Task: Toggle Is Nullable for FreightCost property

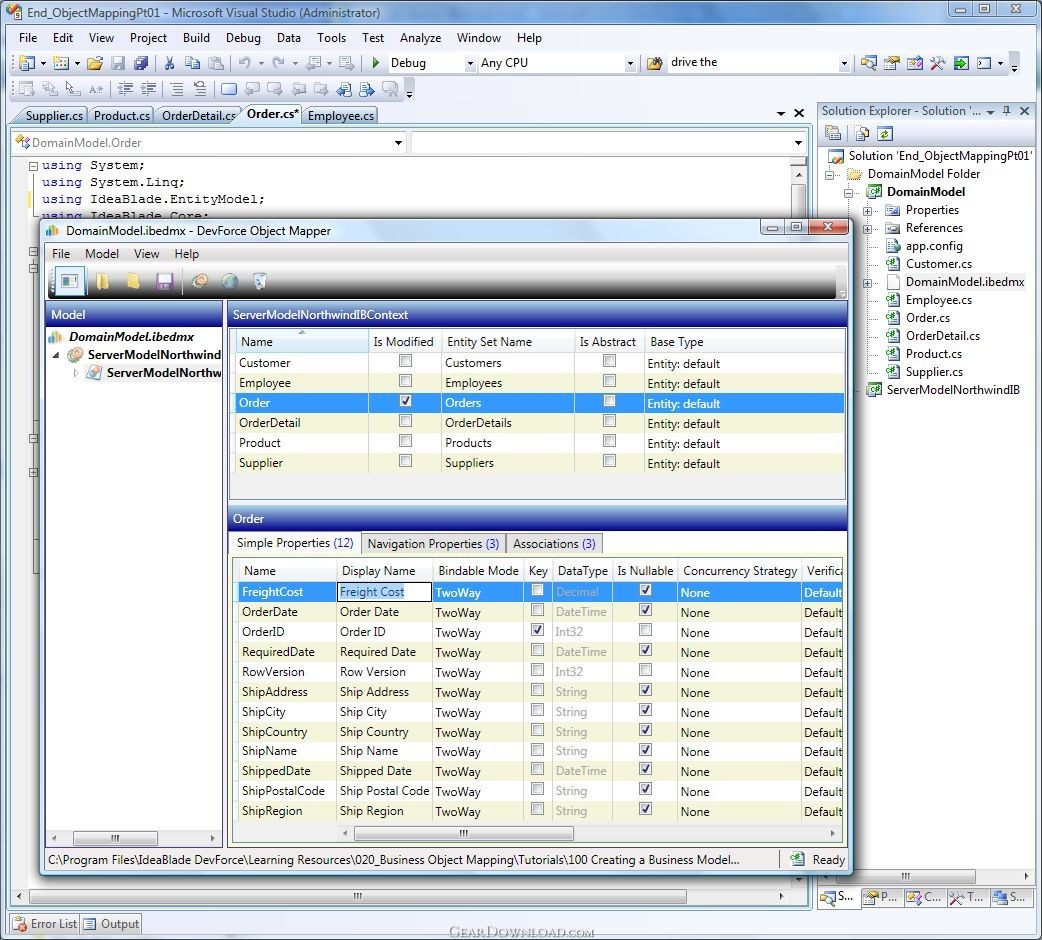Action: tap(645, 590)
